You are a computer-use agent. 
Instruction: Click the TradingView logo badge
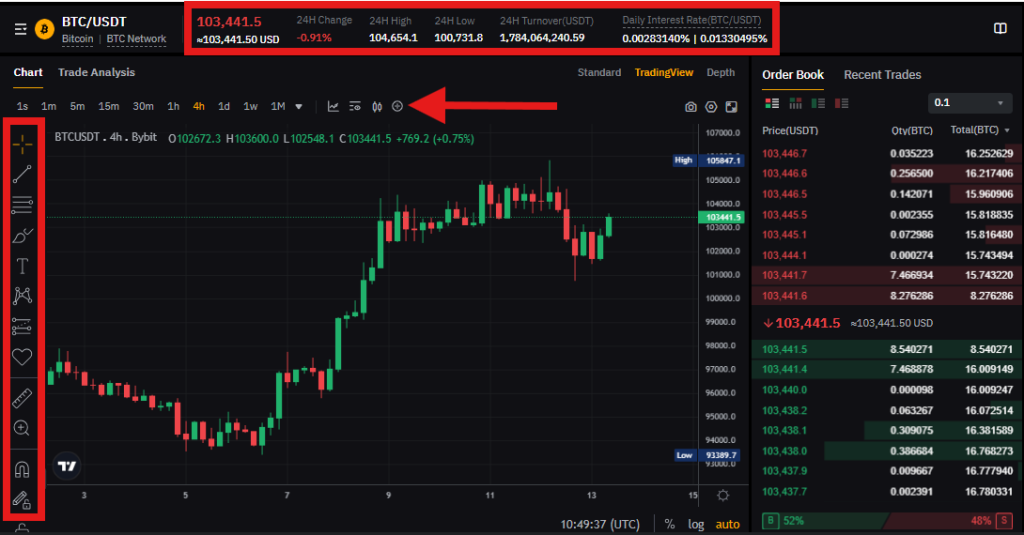click(x=67, y=466)
